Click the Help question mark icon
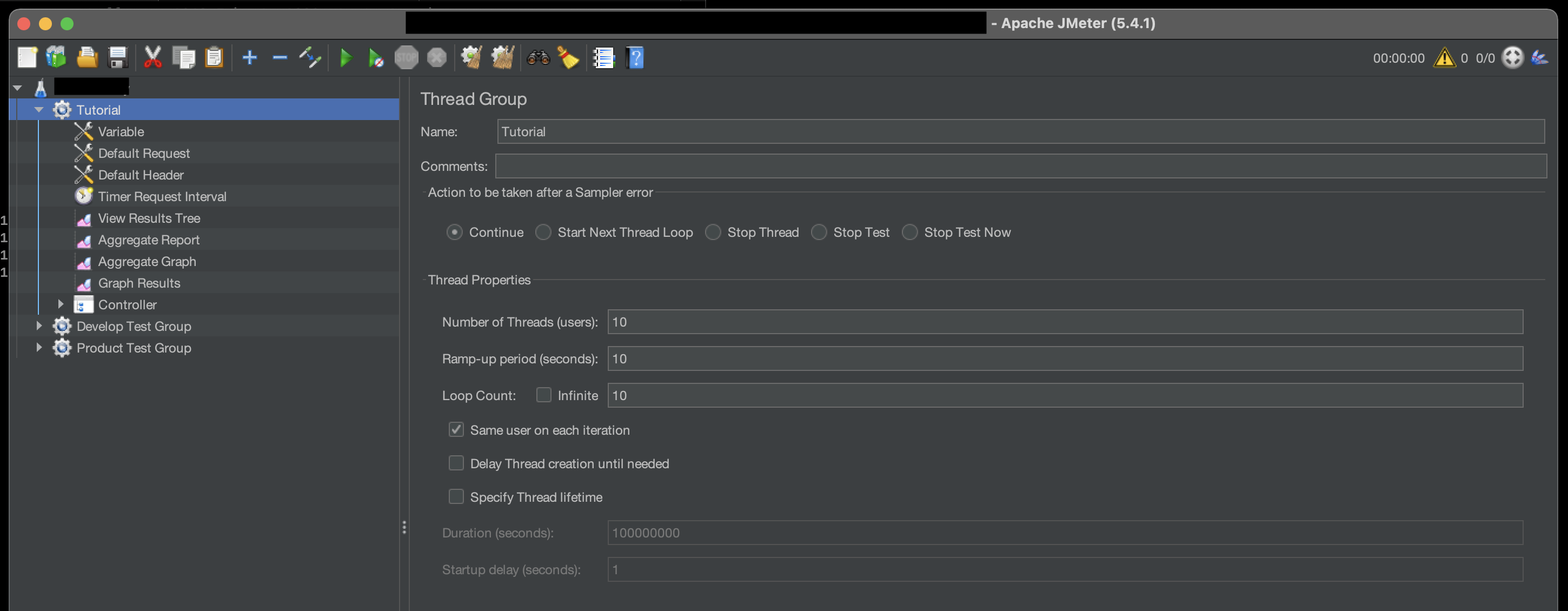1568x611 pixels. [x=635, y=58]
